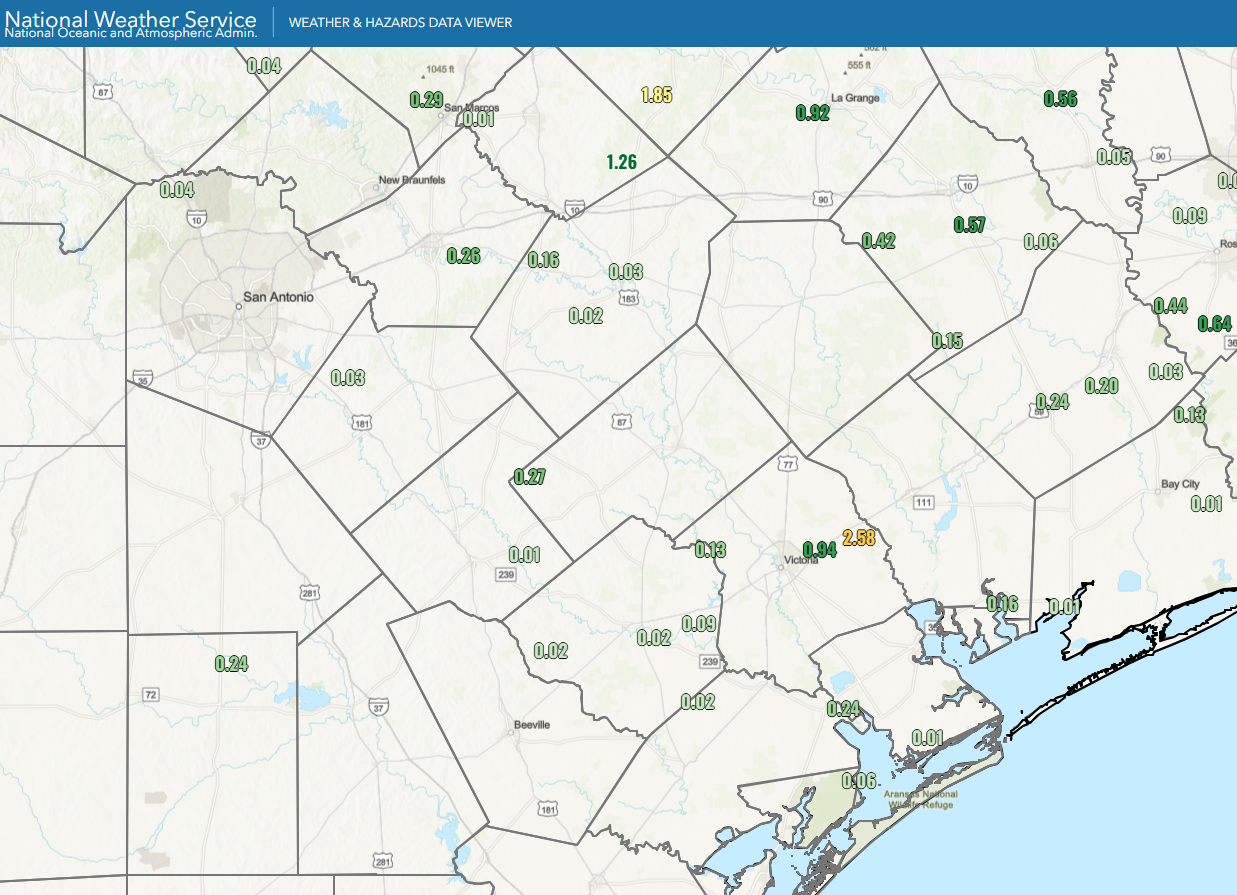Select the 1045 ft elevation marker

(438, 69)
